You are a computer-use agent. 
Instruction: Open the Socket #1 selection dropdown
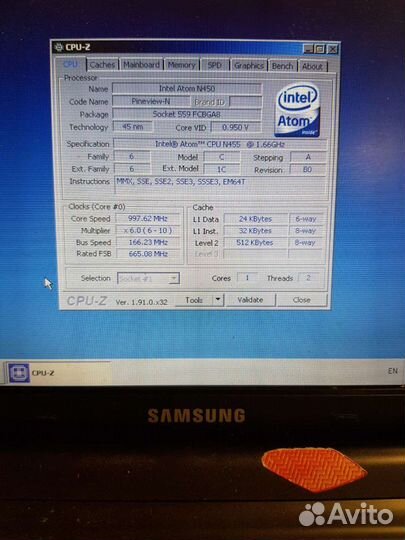point(148,278)
